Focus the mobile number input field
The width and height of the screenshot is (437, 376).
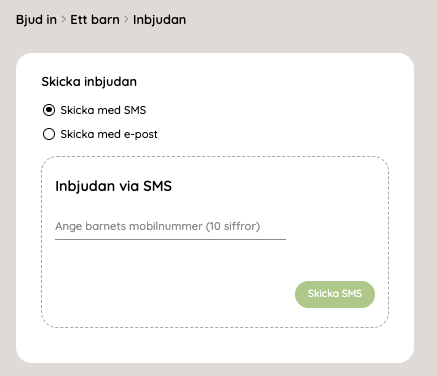(170, 226)
